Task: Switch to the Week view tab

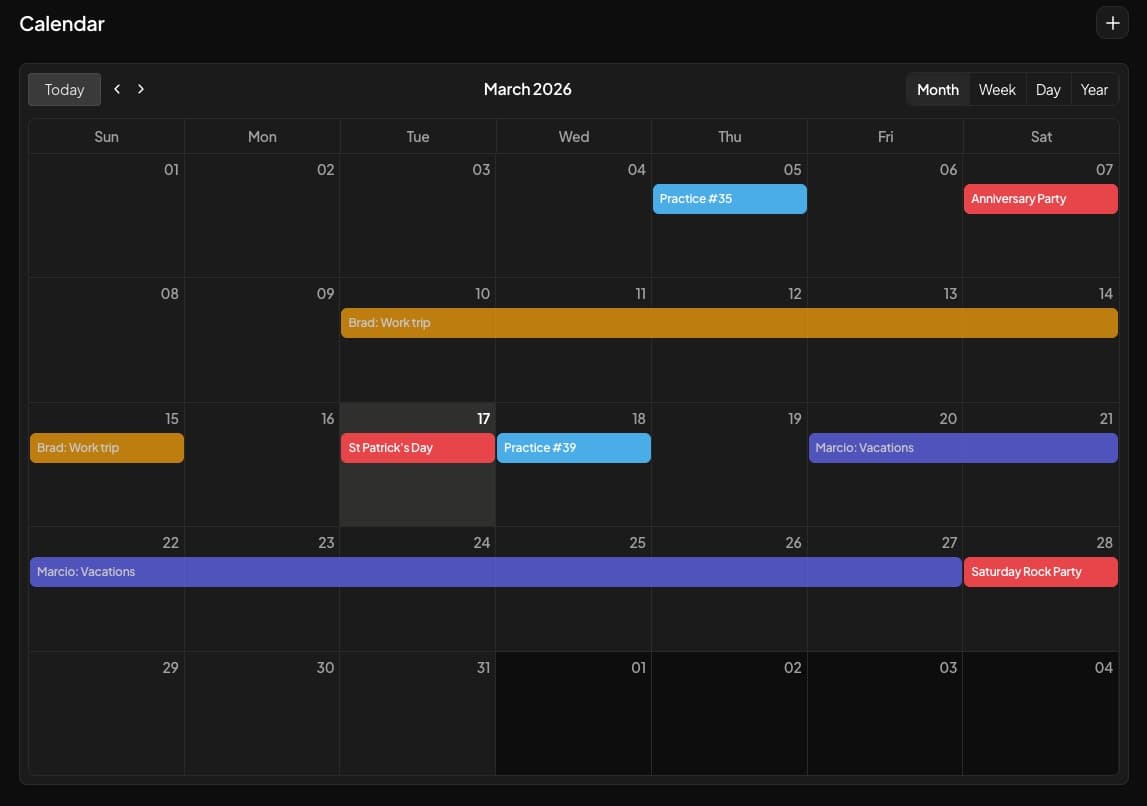Action: pos(997,89)
